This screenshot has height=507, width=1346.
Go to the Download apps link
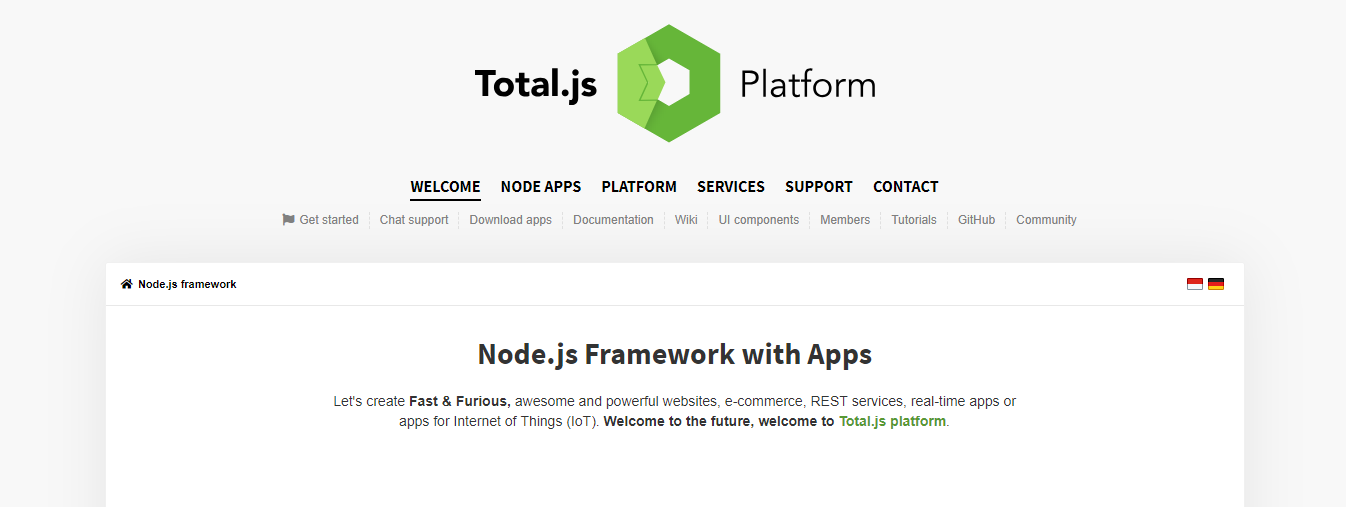coord(511,220)
